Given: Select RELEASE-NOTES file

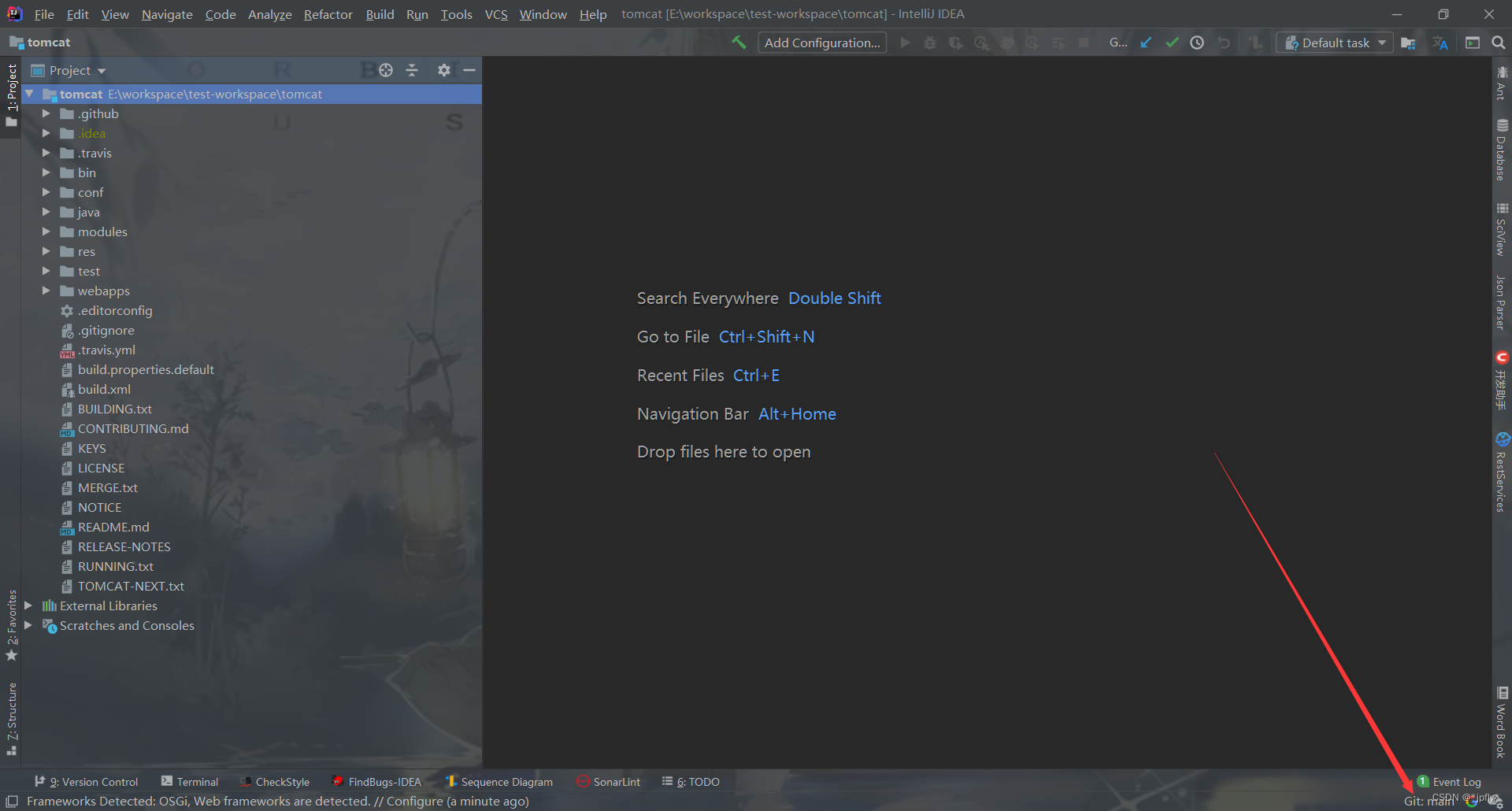Looking at the screenshot, I should pos(124,546).
